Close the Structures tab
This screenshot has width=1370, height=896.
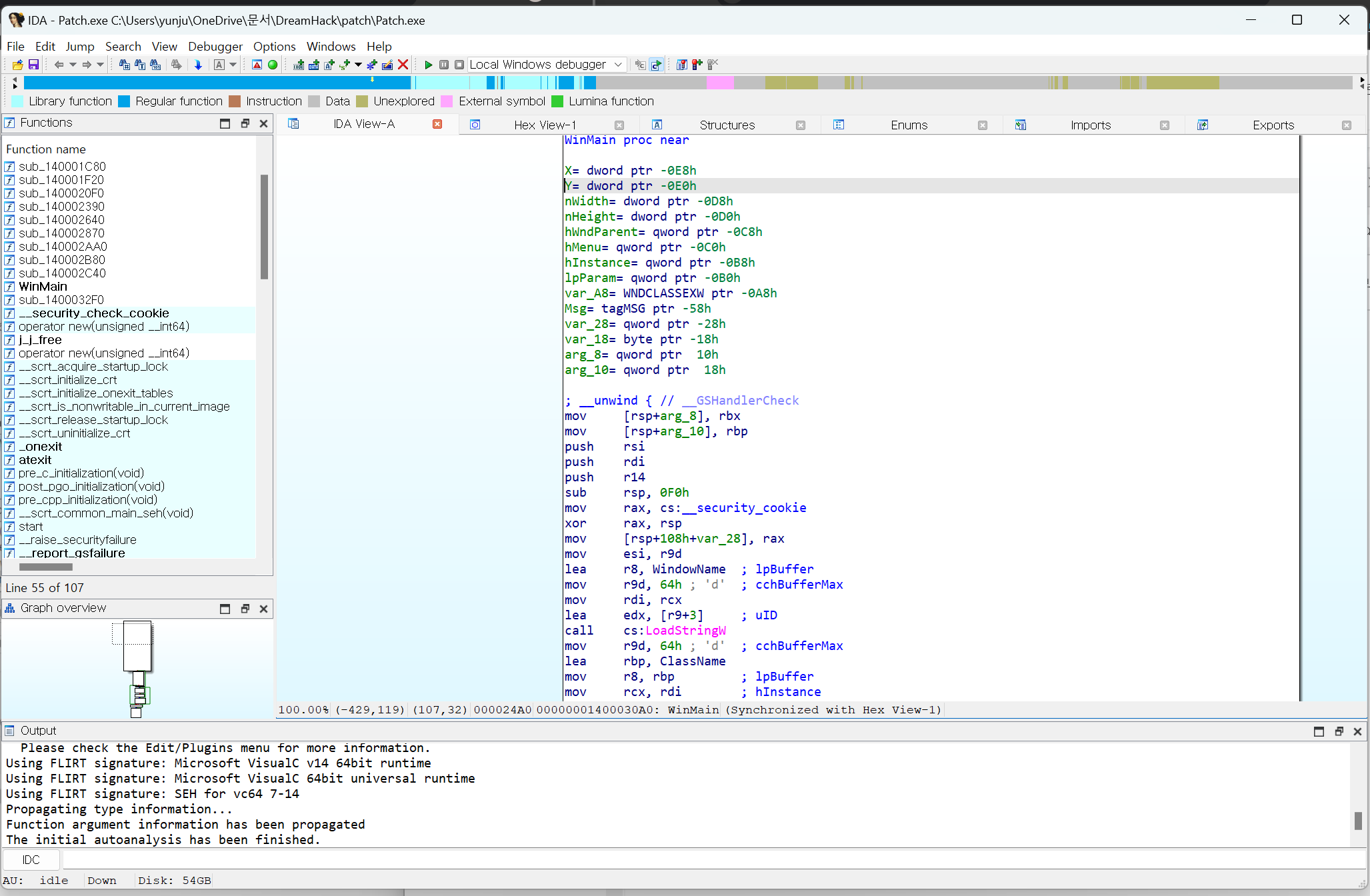coord(801,125)
